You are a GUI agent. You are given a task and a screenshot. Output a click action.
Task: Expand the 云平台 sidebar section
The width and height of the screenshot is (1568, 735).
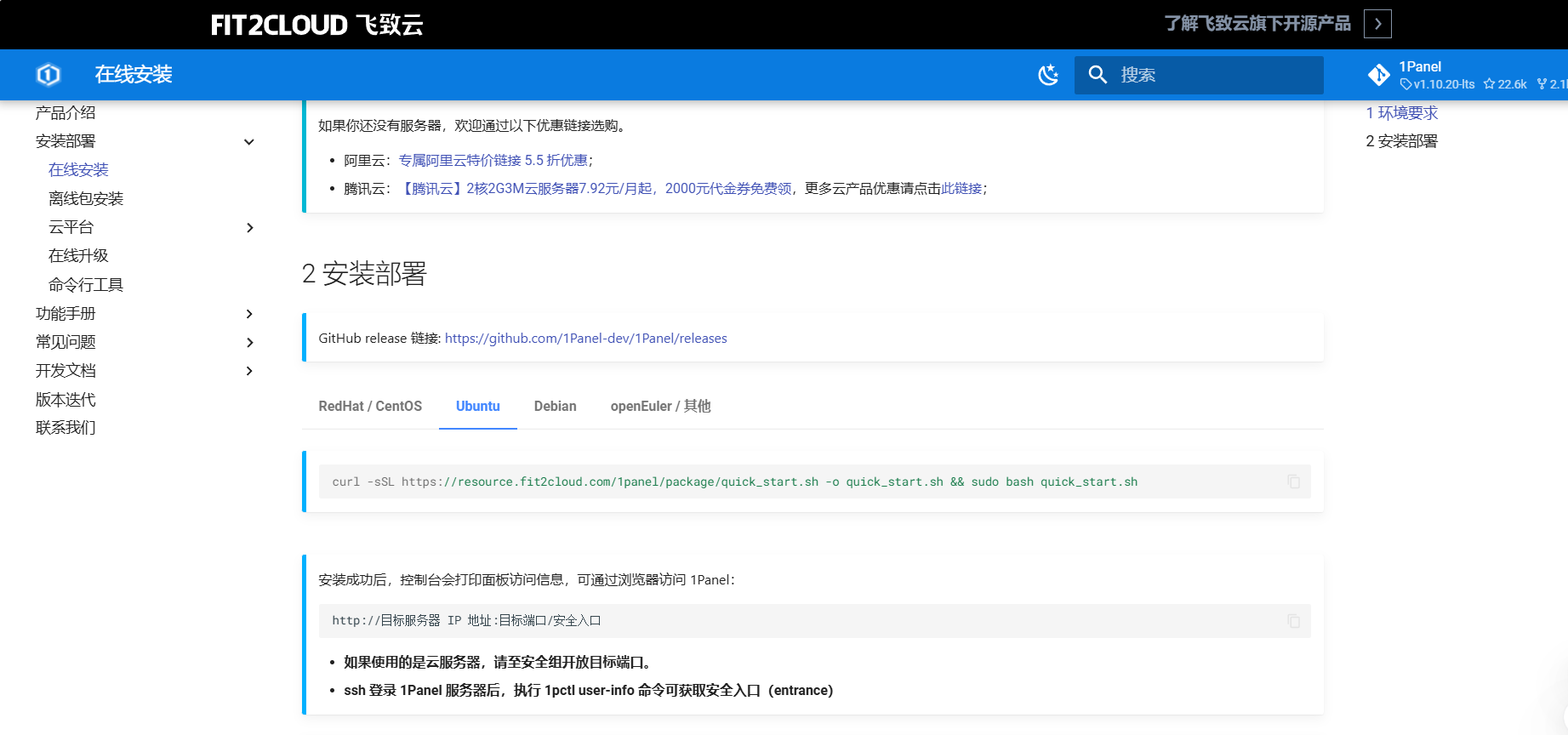click(249, 228)
